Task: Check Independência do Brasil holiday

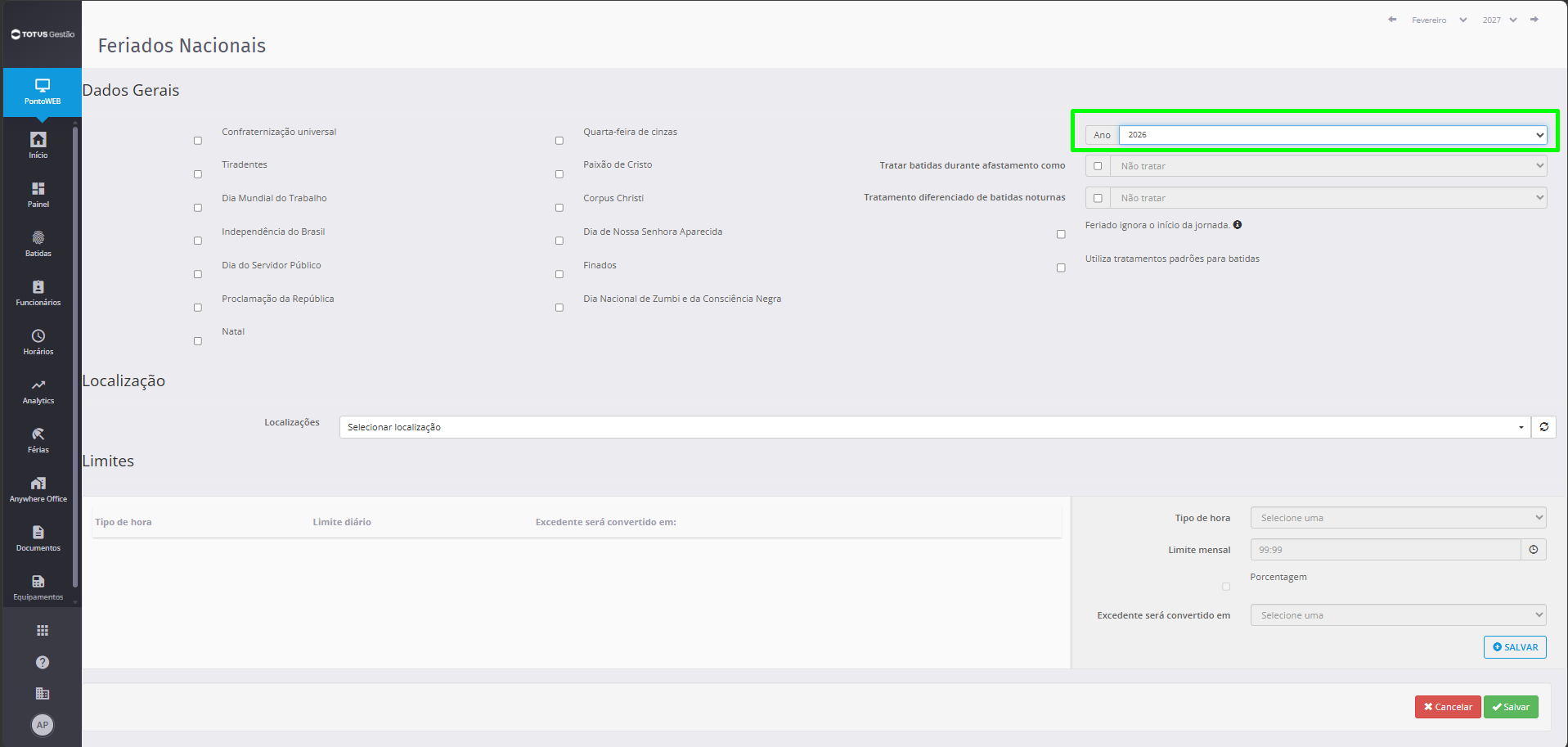Action: [198, 241]
